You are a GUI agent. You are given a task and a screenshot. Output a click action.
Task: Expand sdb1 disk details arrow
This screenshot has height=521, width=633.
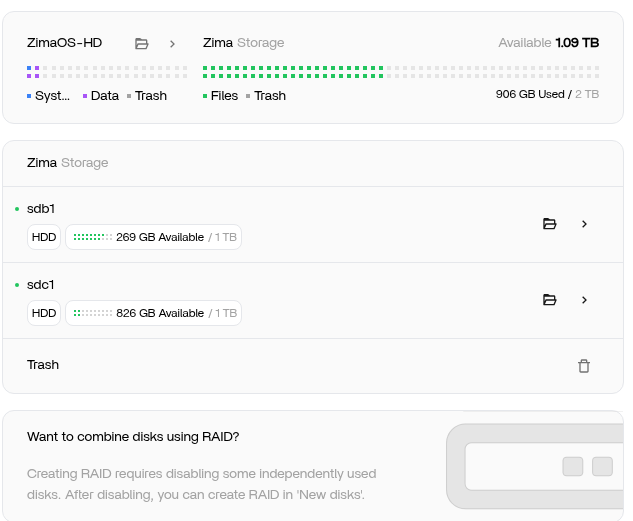click(x=584, y=224)
